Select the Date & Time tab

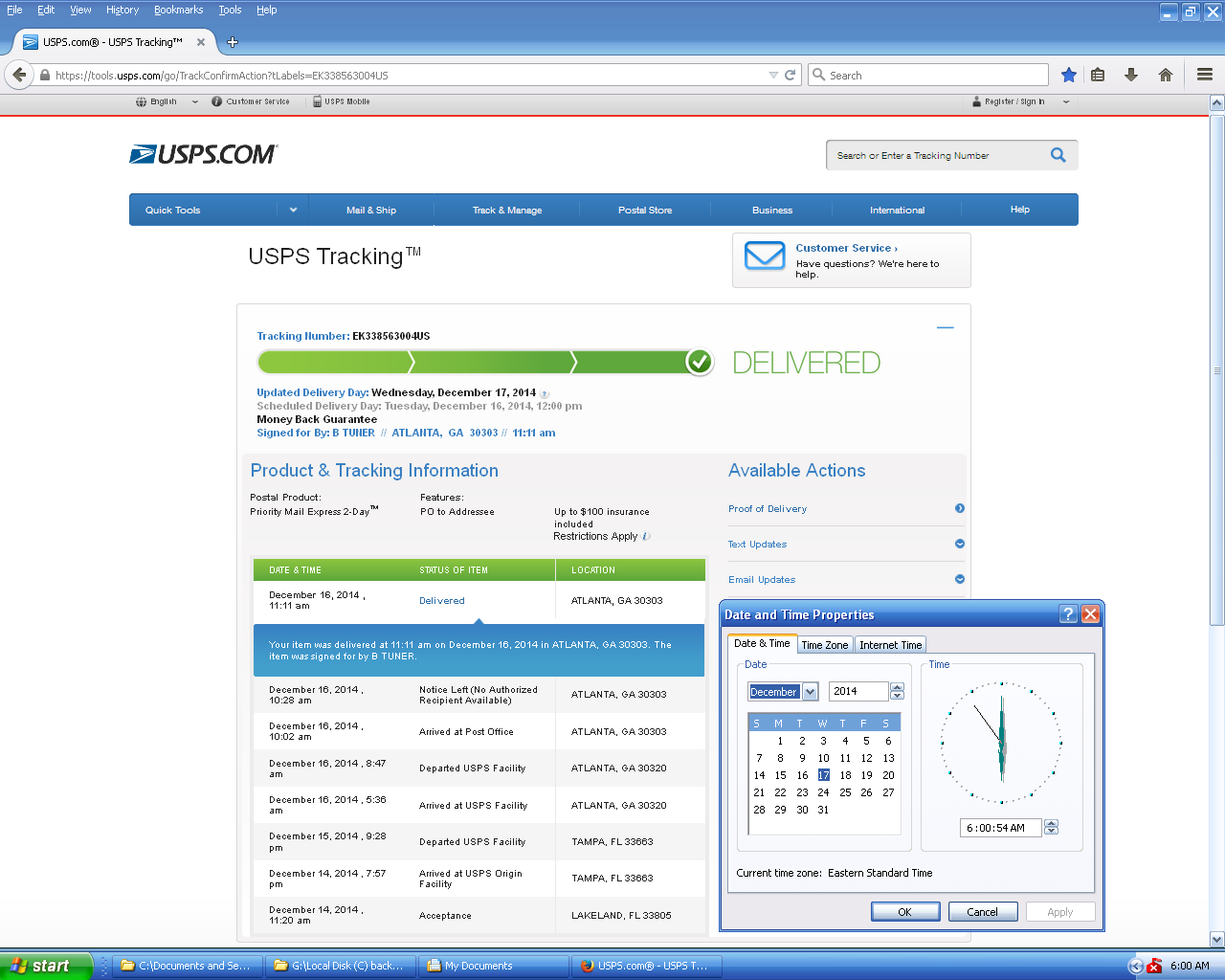click(762, 643)
